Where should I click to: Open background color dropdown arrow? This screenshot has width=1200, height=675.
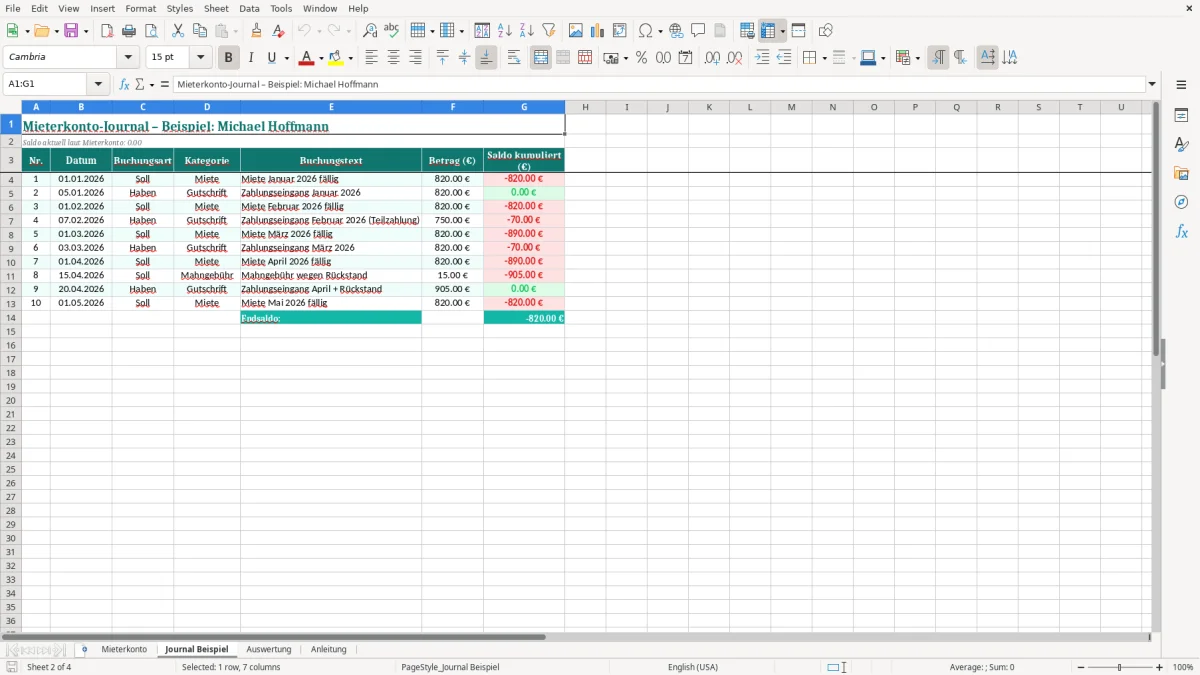coord(351,58)
